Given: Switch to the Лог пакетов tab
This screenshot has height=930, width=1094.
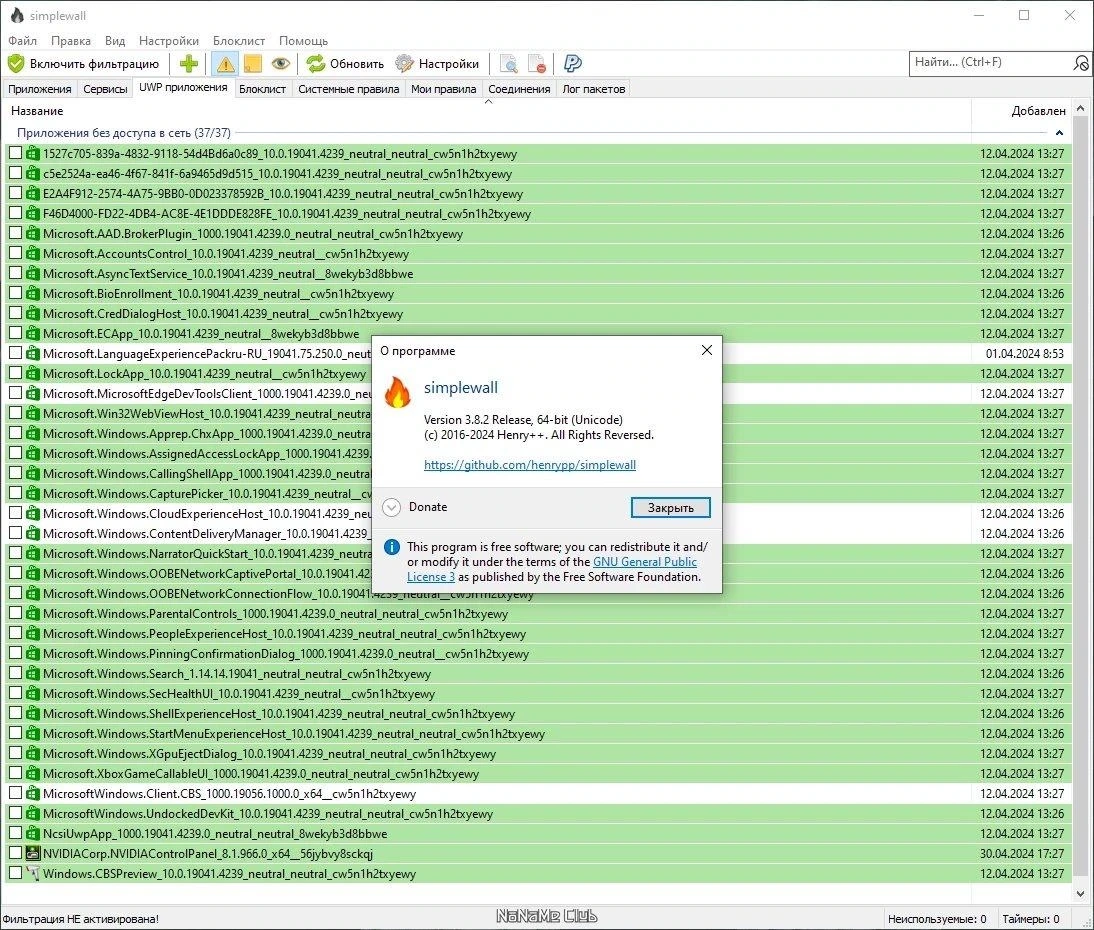Looking at the screenshot, I should point(594,89).
